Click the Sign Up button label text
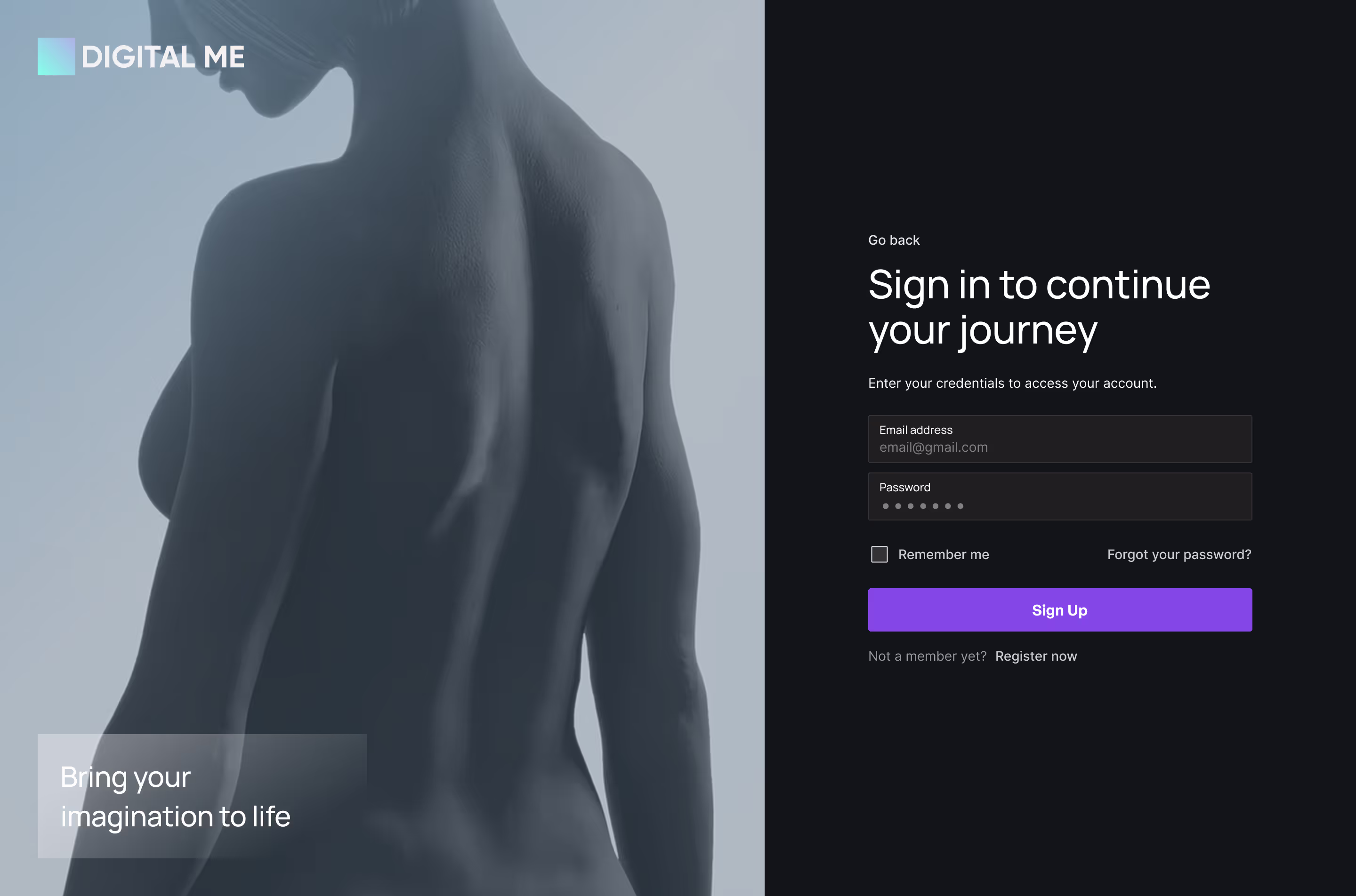 coord(1059,610)
